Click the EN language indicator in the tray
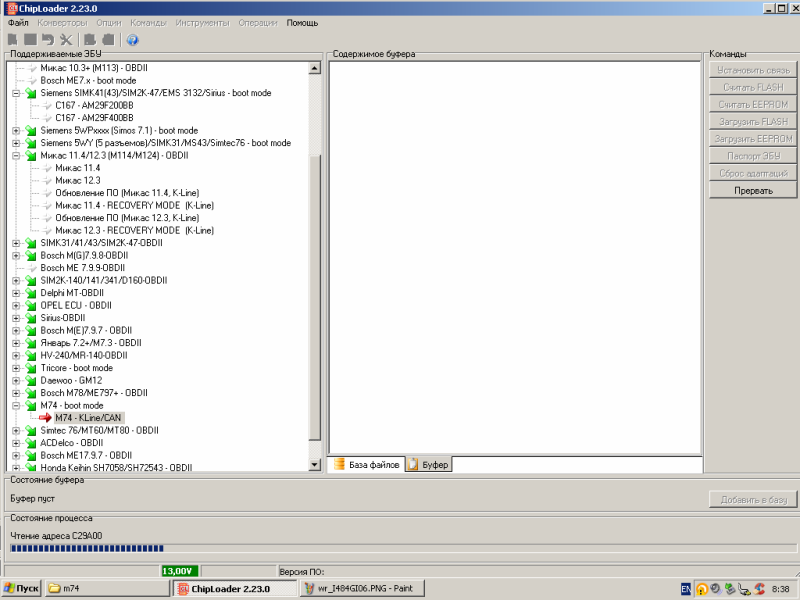Screen dimensions: 800x600 (685, 589)
